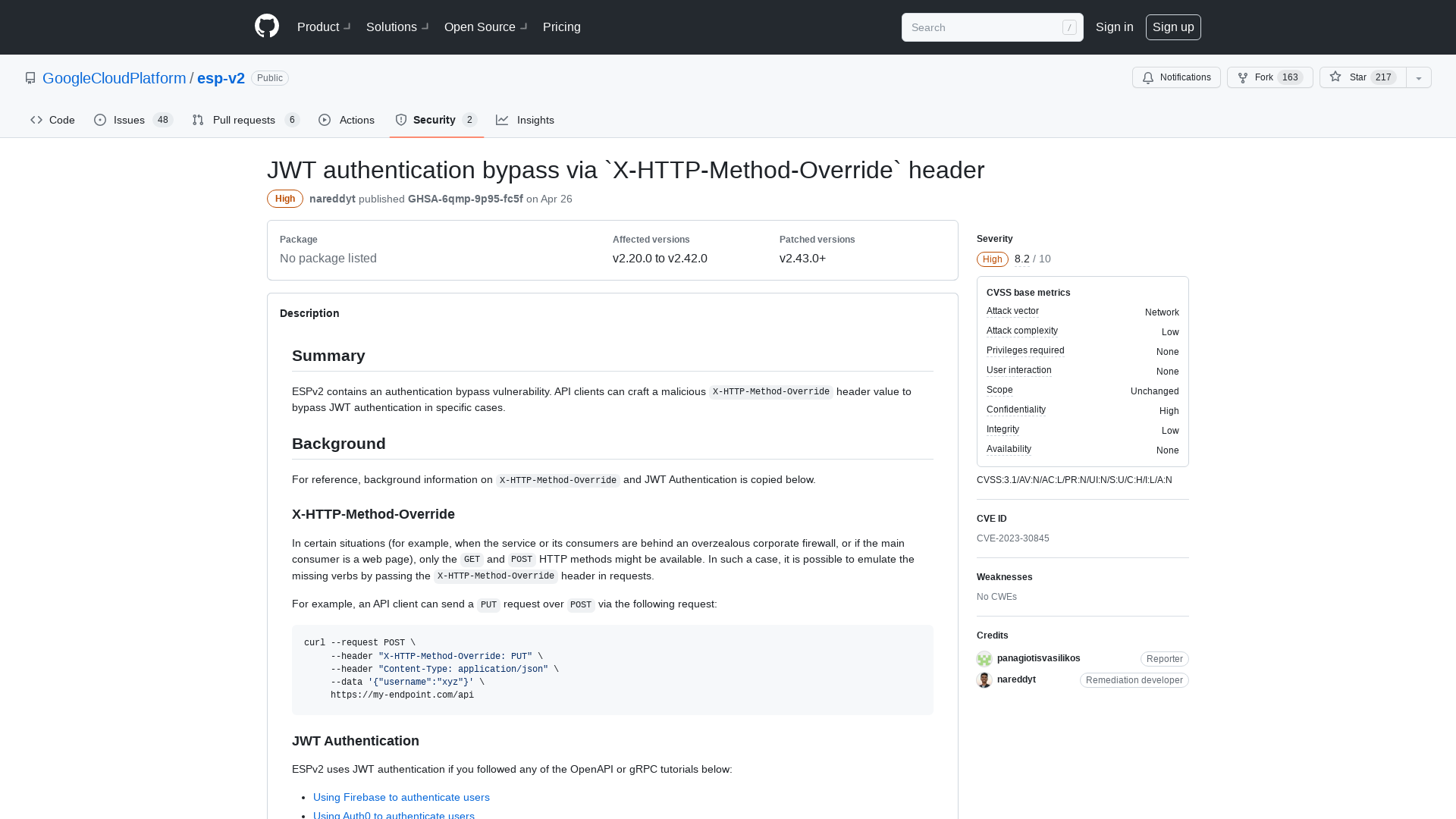Click nareddyt username in Credits
Image resolution: width=1456 pixels, height=819 pixels.
1016,679
